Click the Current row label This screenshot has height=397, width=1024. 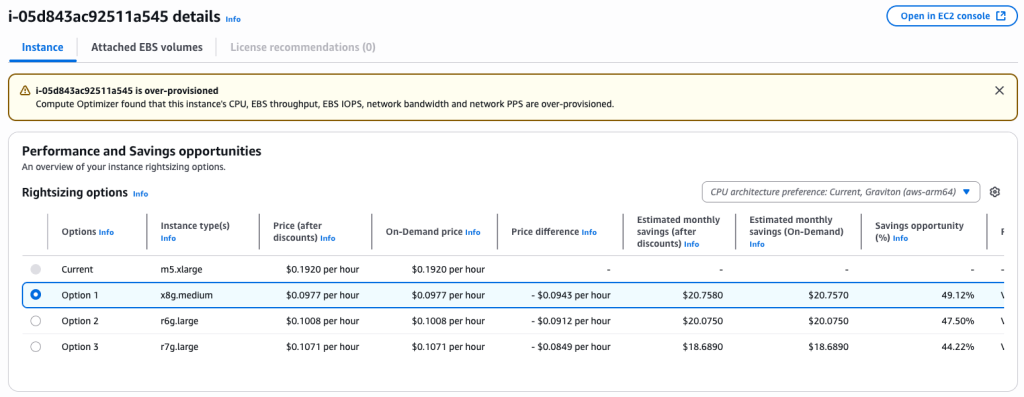(x=77, y=269)
